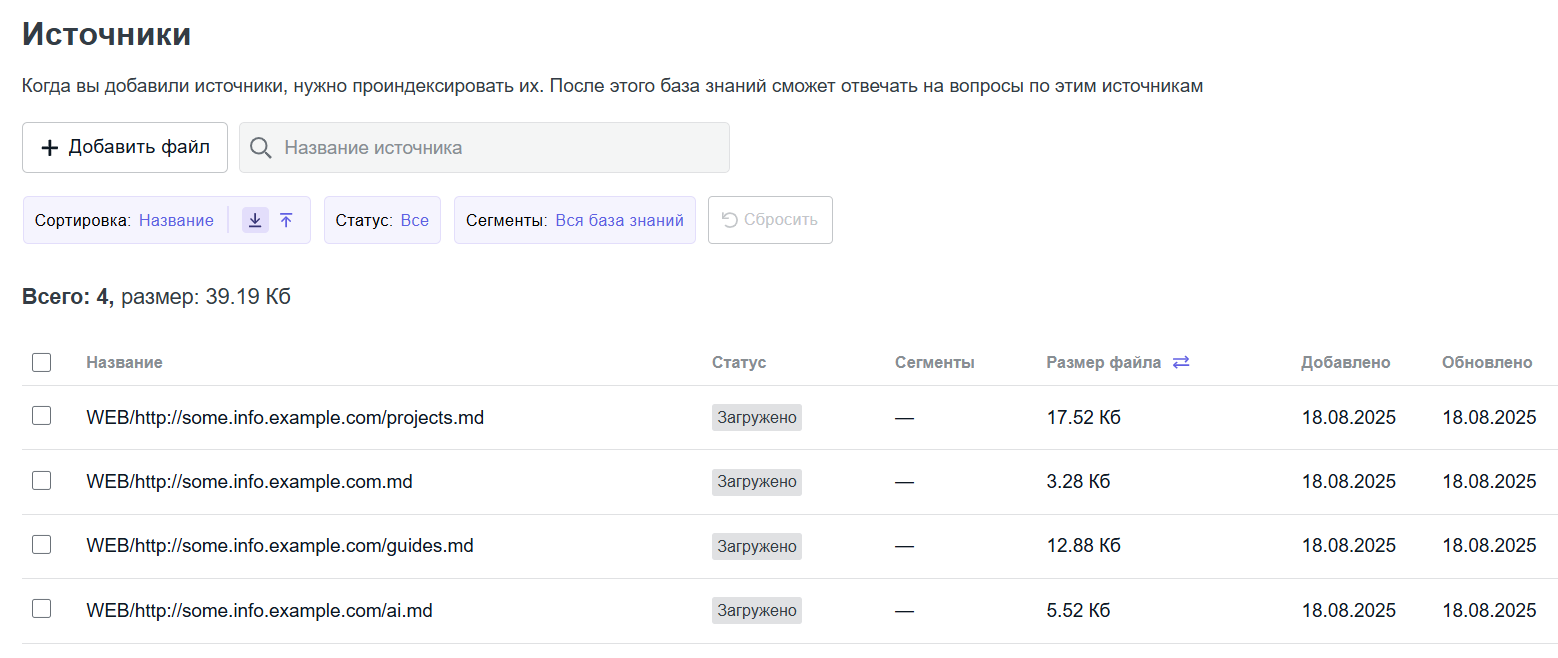Image resolution: width=1558 pixels, height=658 pixels.
Task: Toggle file size units swap icon
Action: (x=1181, y=362)
